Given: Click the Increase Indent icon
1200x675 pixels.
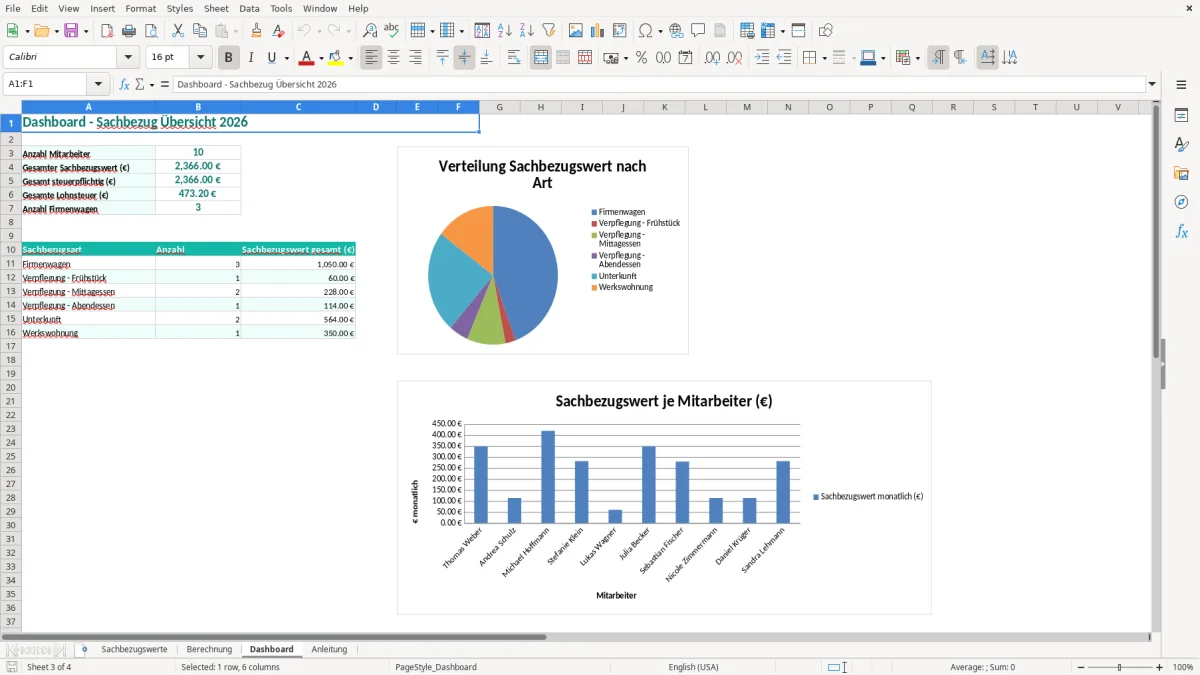Looking at the screenshot, I should 762,58.
